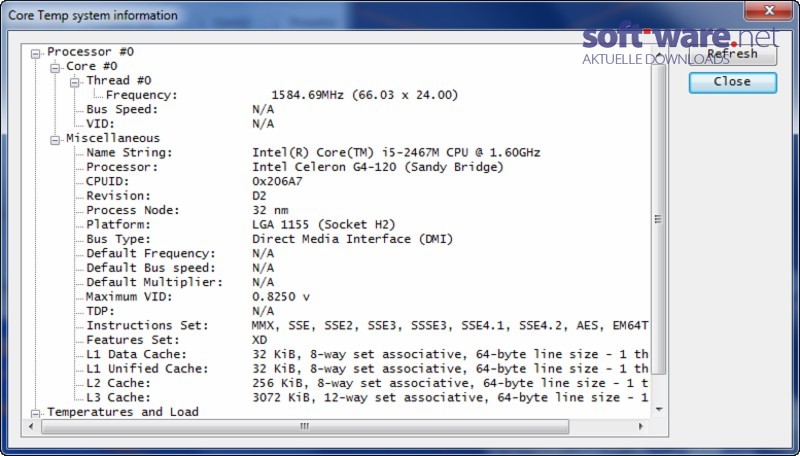800x456 pixels.
Task: Select the Bus Speed row
Action: [180, 109]
